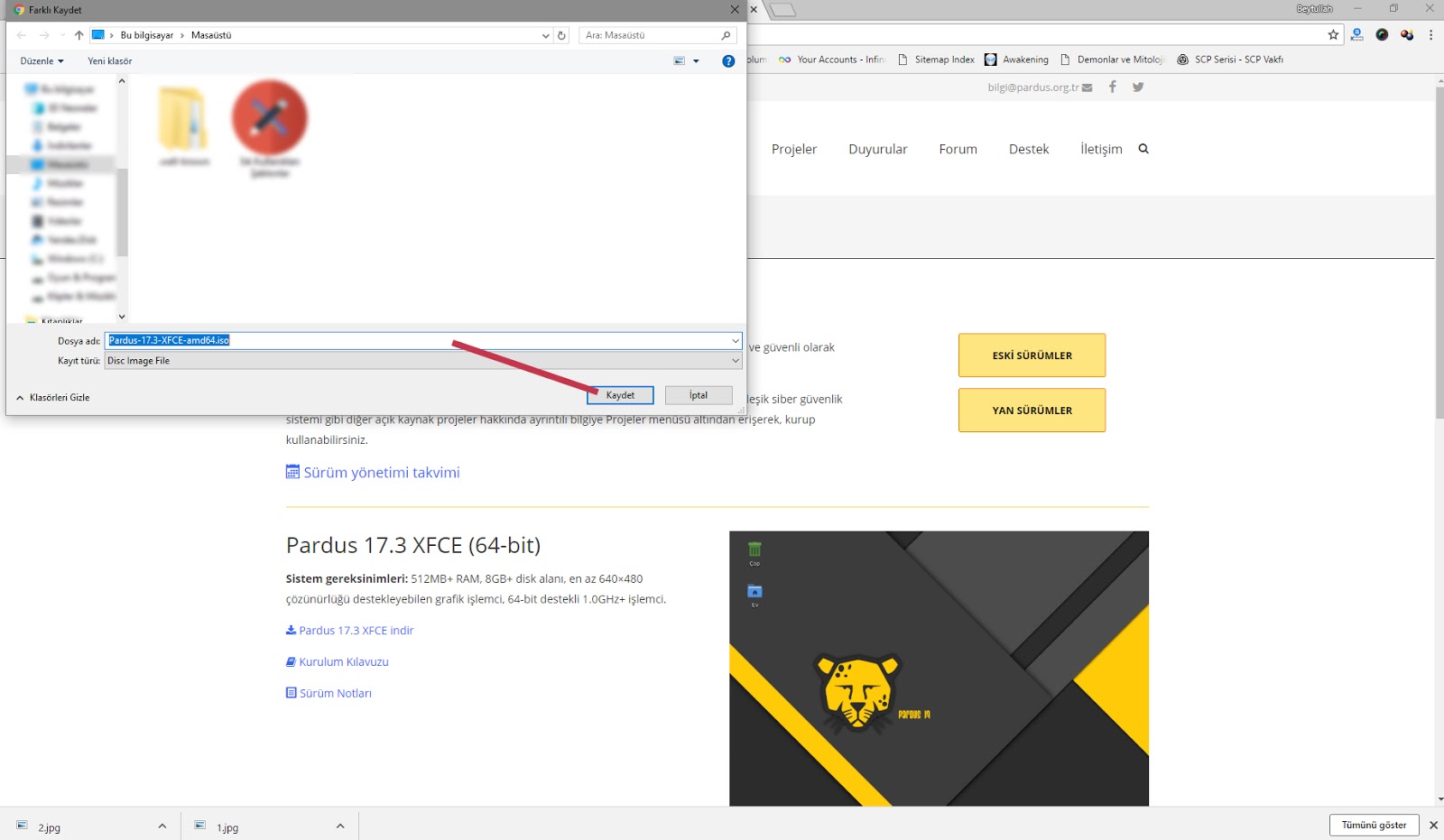Viewport: 1444px width, 840px height.
Task: Bookmark this page with the star
Action: 1333,35
